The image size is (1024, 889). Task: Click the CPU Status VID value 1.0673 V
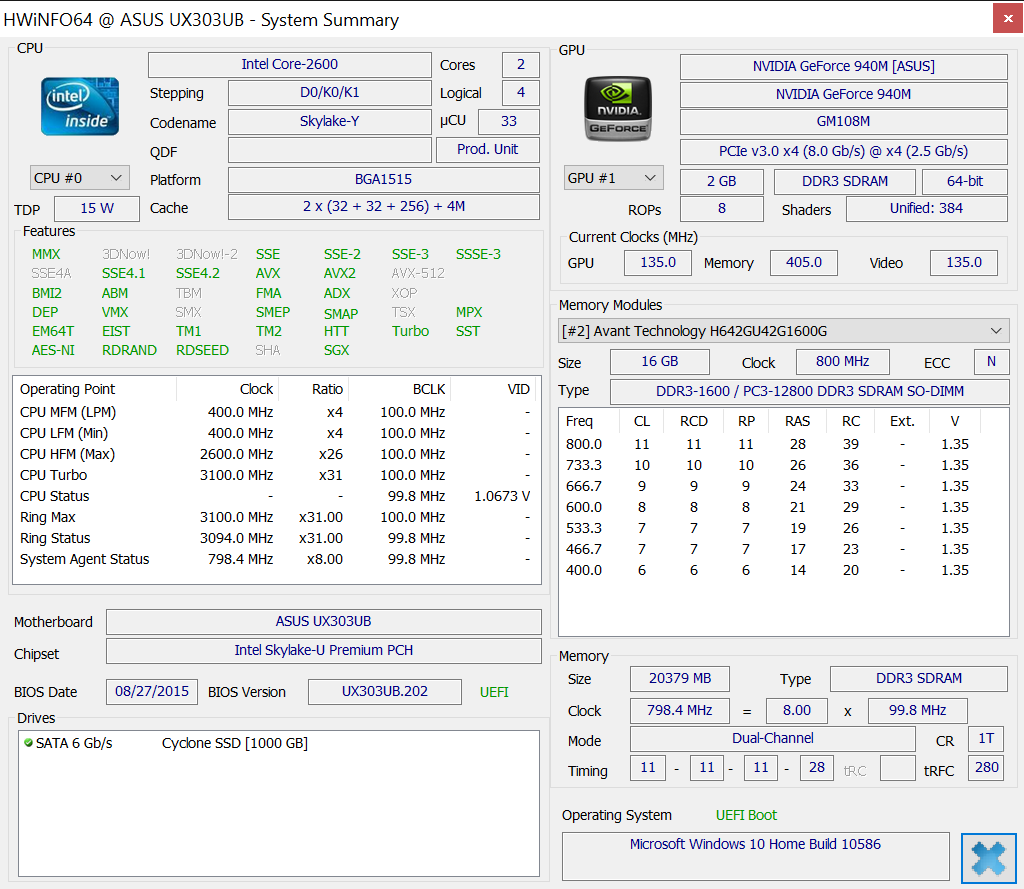click(502, 496)
